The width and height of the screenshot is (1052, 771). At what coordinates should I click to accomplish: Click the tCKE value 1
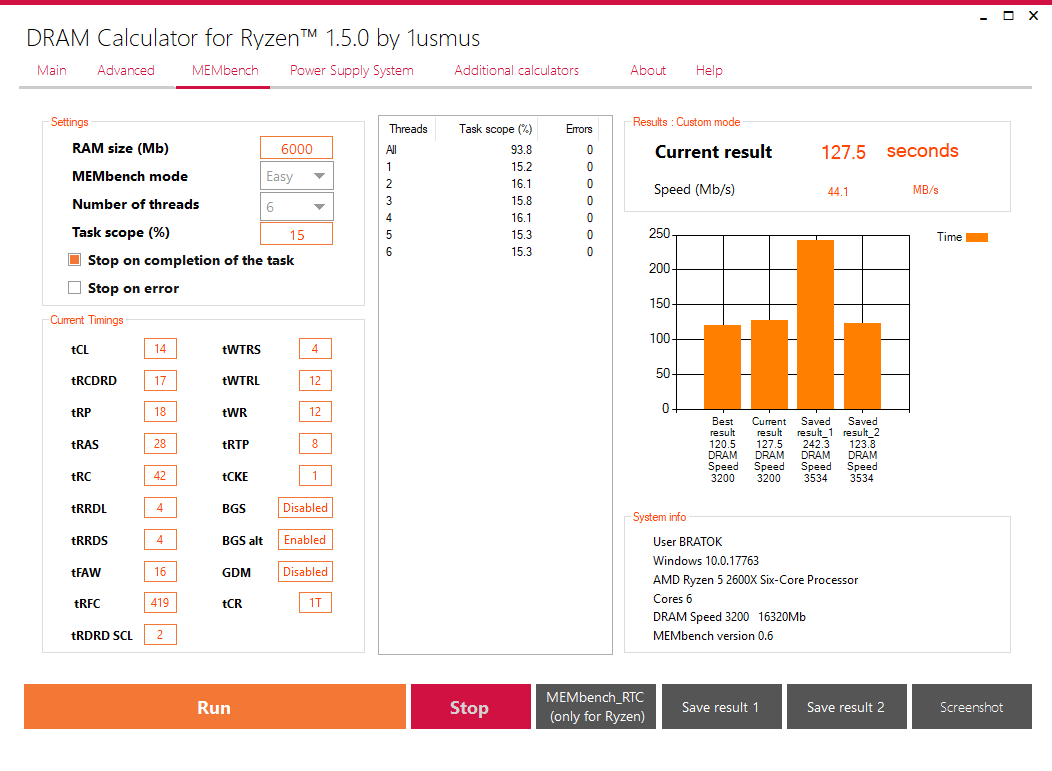click(x=315, y=476)
